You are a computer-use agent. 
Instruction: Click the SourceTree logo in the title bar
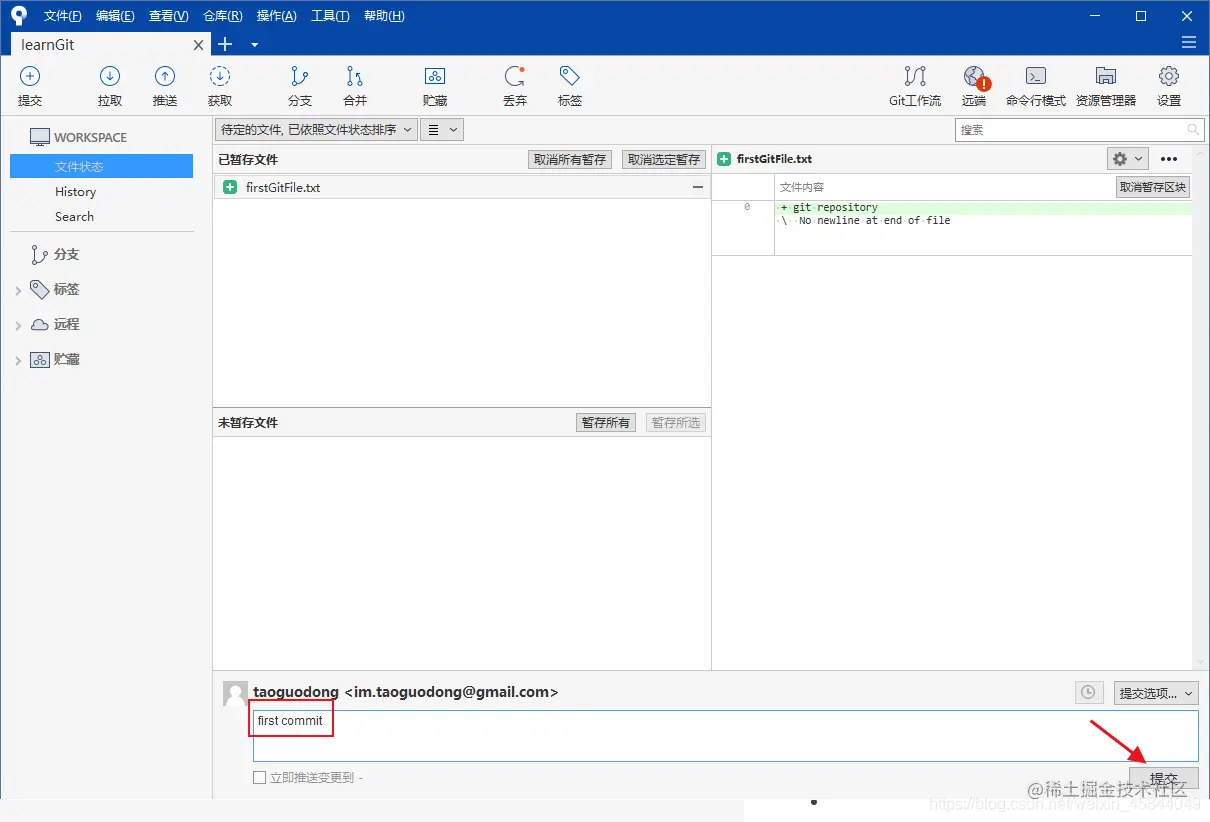point(19,16)
